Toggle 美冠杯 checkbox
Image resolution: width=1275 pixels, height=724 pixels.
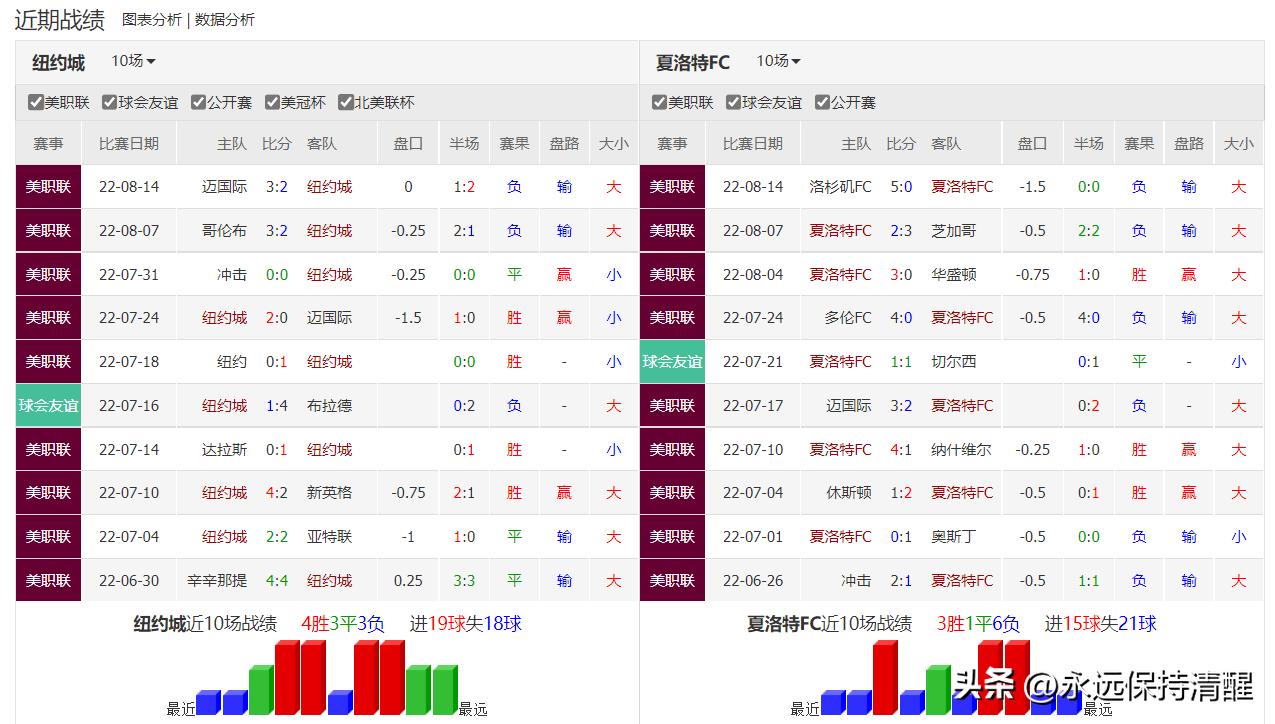272,102
